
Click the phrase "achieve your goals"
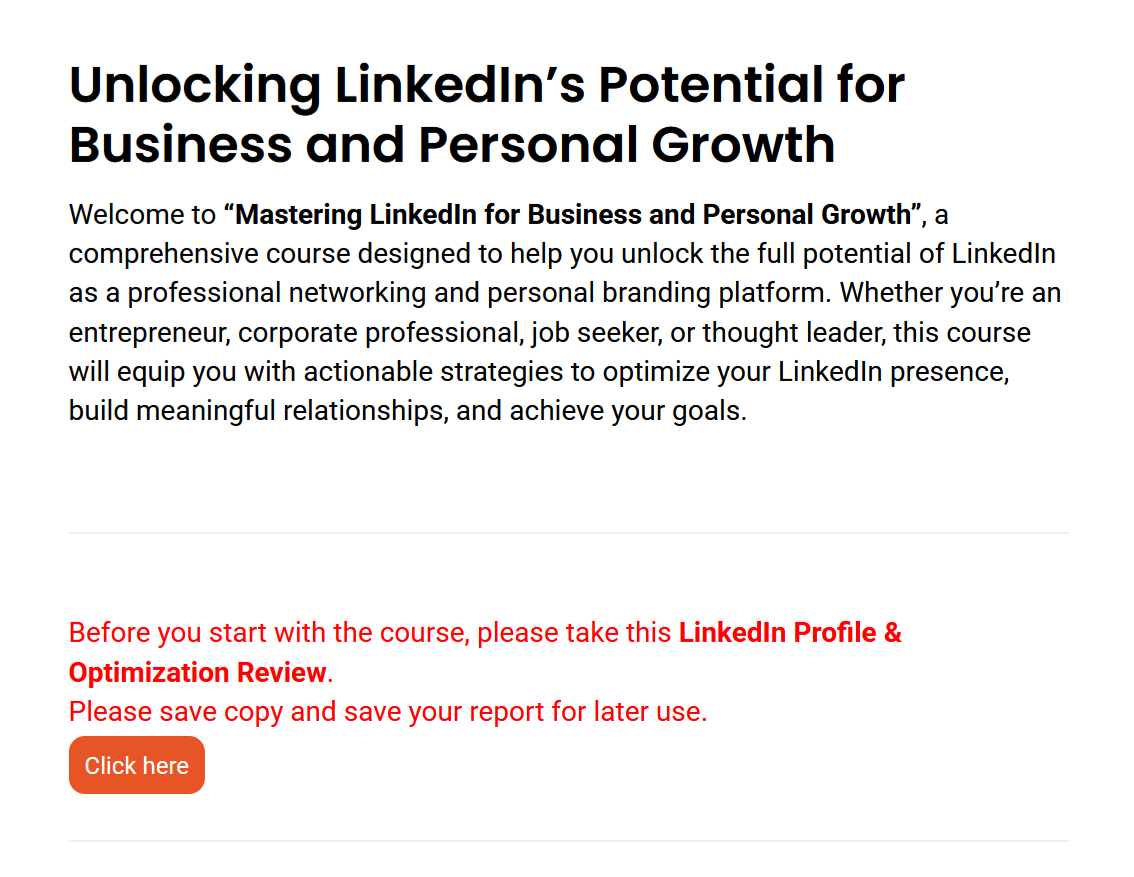626,411
